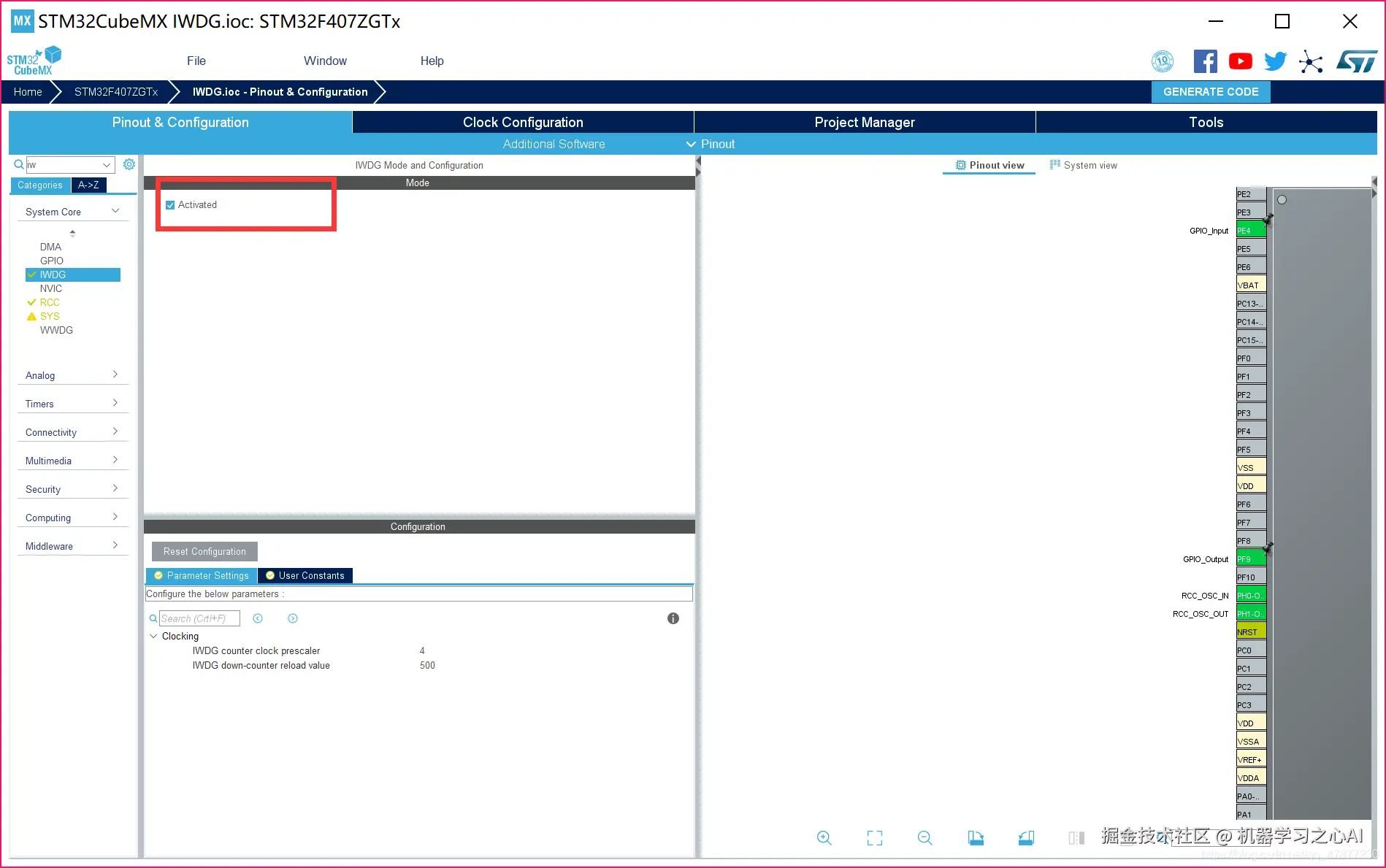
Task: Open the Additional Software menu
Action: 554,144
